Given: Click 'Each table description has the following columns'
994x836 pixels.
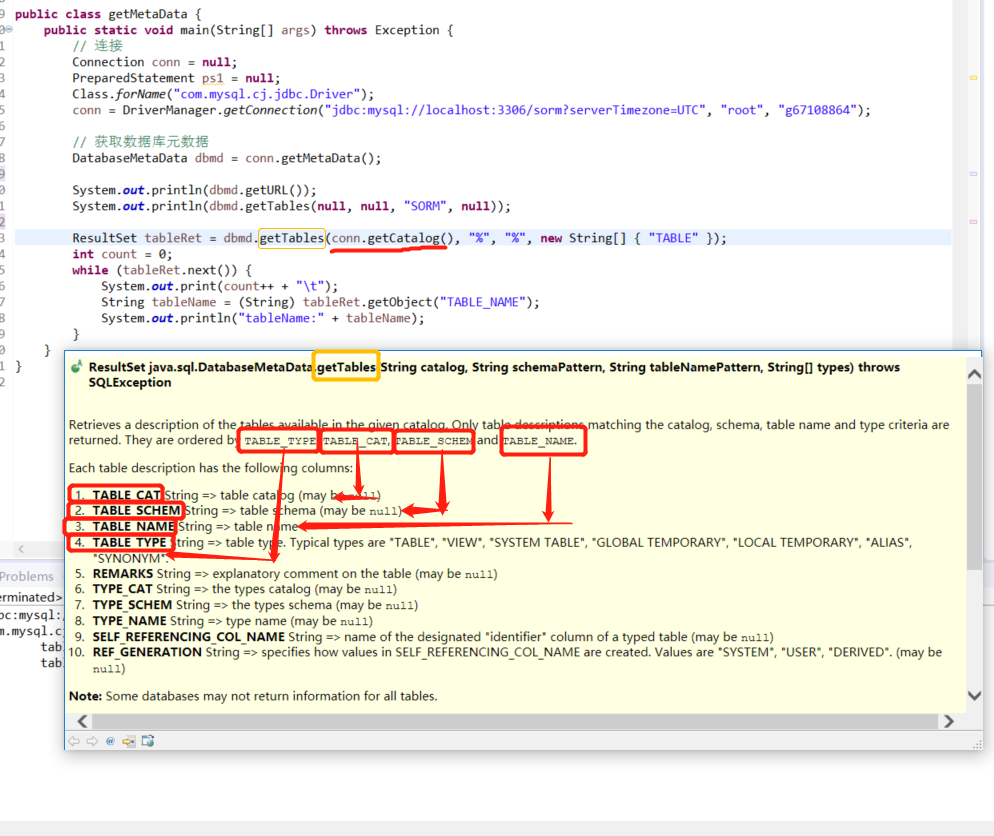Looking at the screenshot, I should (210, 468).
